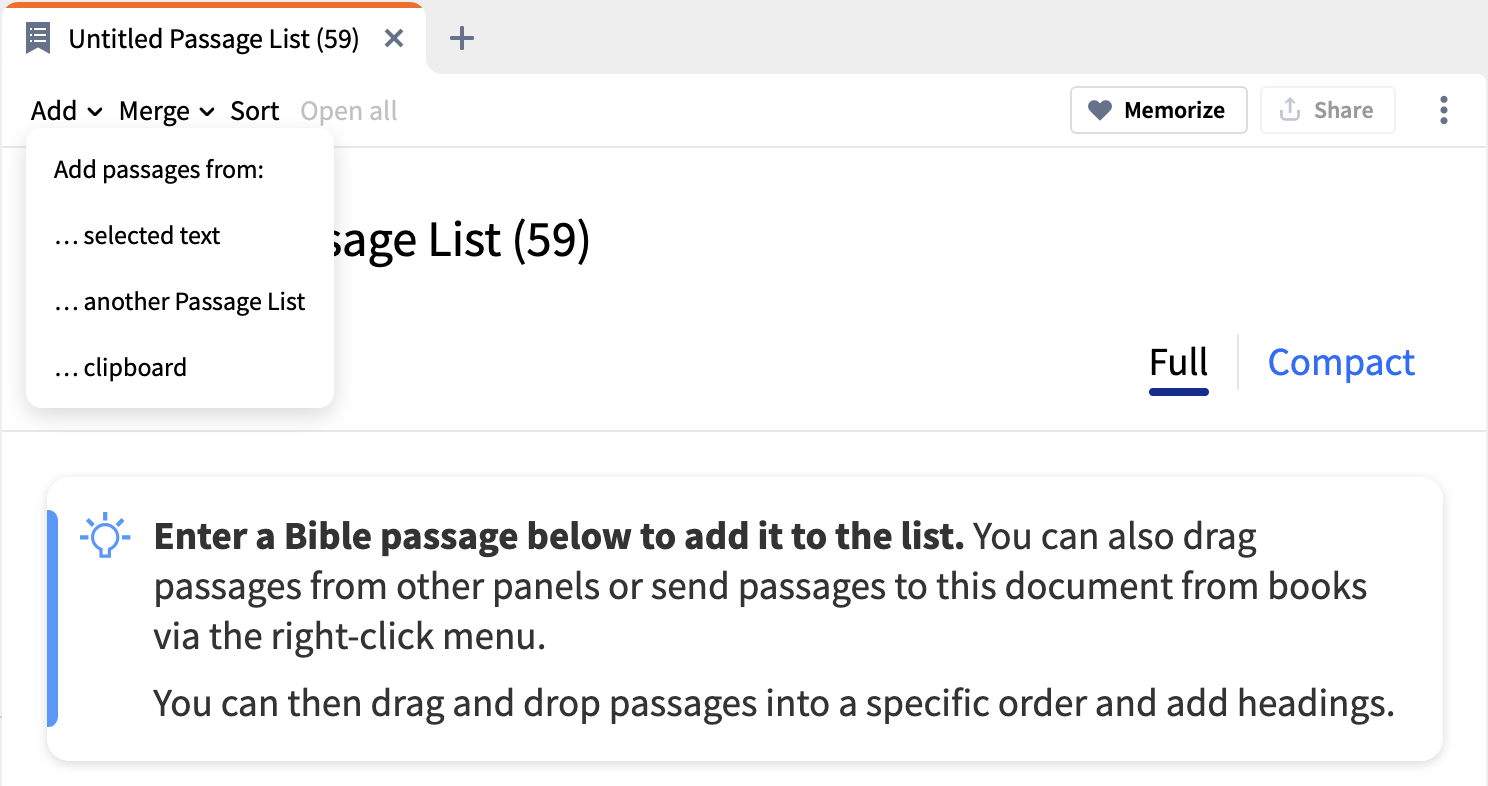Add passages from selected text
Viewport: 1488px width, 786px height.
(137, 236)
